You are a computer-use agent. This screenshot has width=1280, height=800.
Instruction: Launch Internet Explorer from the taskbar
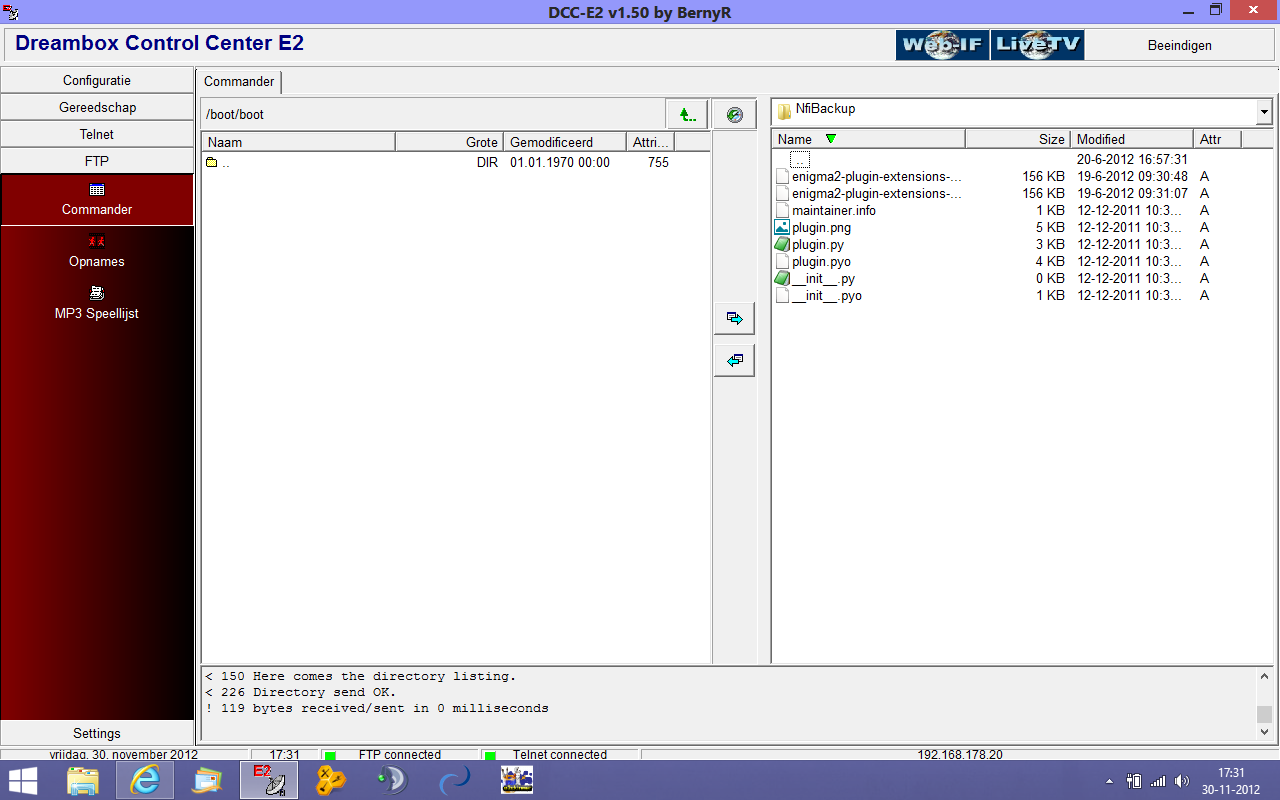pos(145,780)
